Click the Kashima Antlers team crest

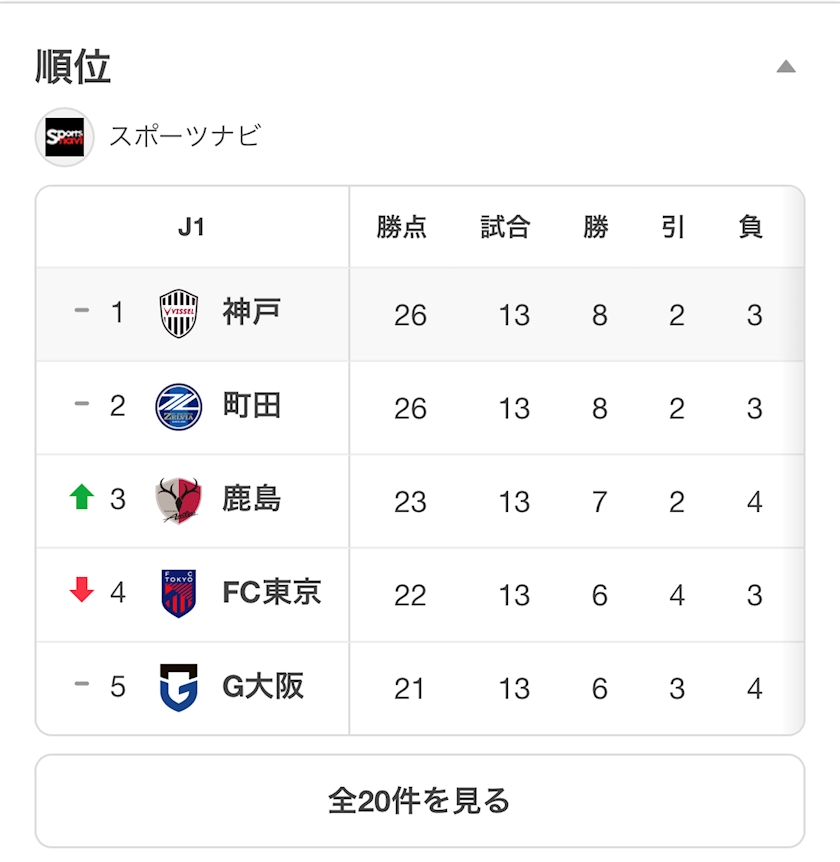coord(179,500)
